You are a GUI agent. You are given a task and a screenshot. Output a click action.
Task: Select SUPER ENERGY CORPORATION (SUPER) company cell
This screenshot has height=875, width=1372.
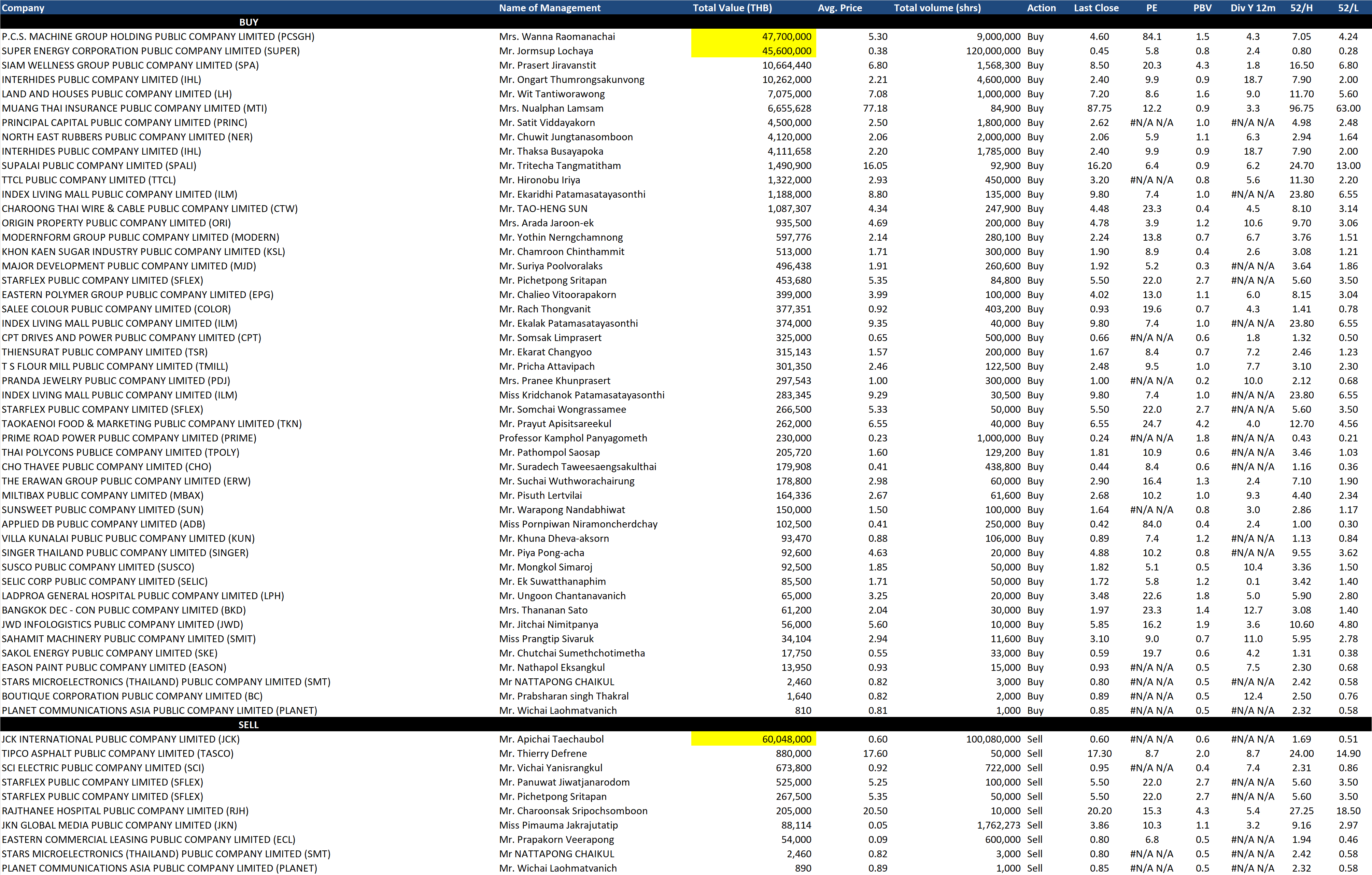click(x=151, y=51)
